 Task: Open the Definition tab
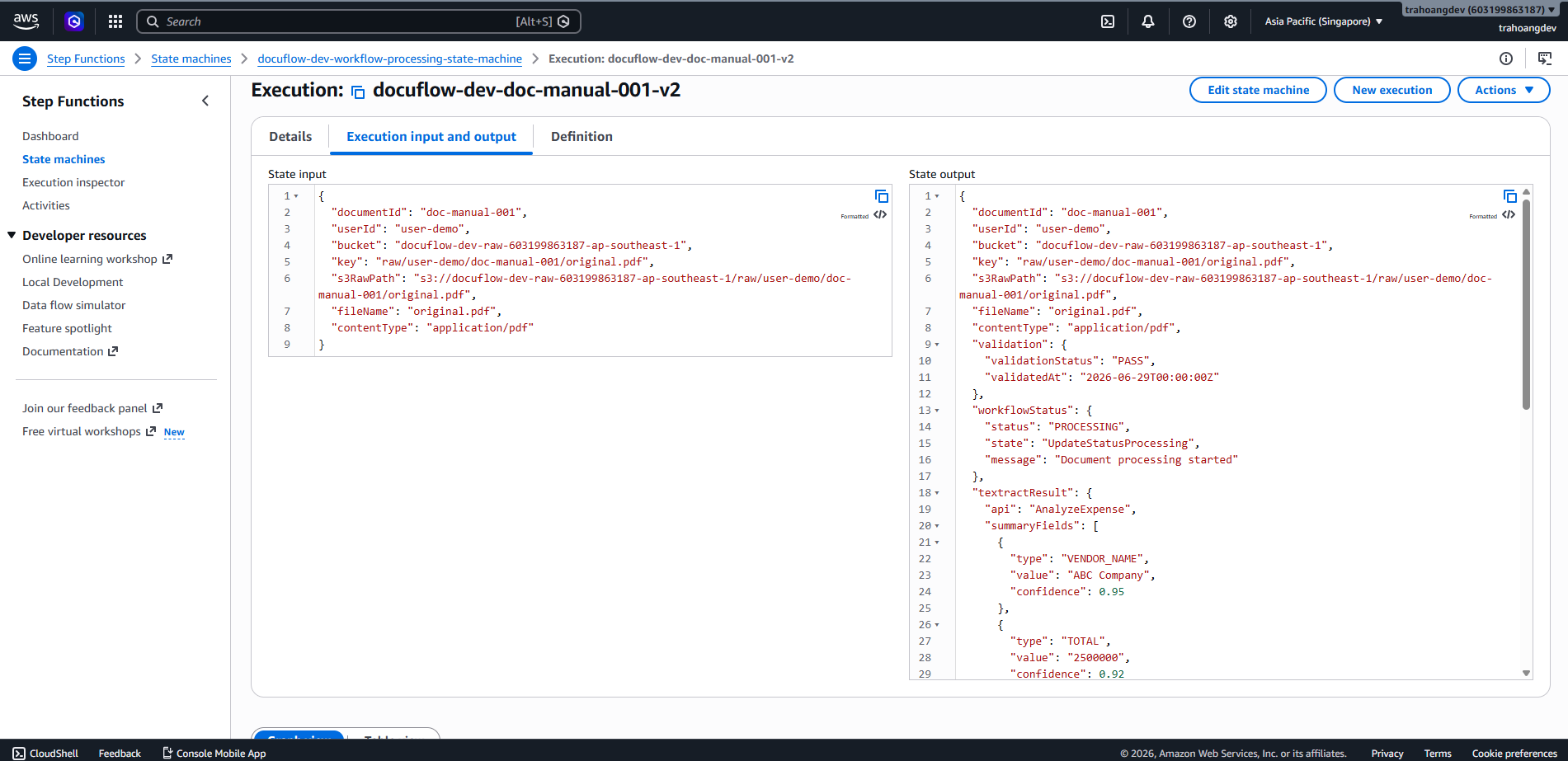tap(582, 137)
